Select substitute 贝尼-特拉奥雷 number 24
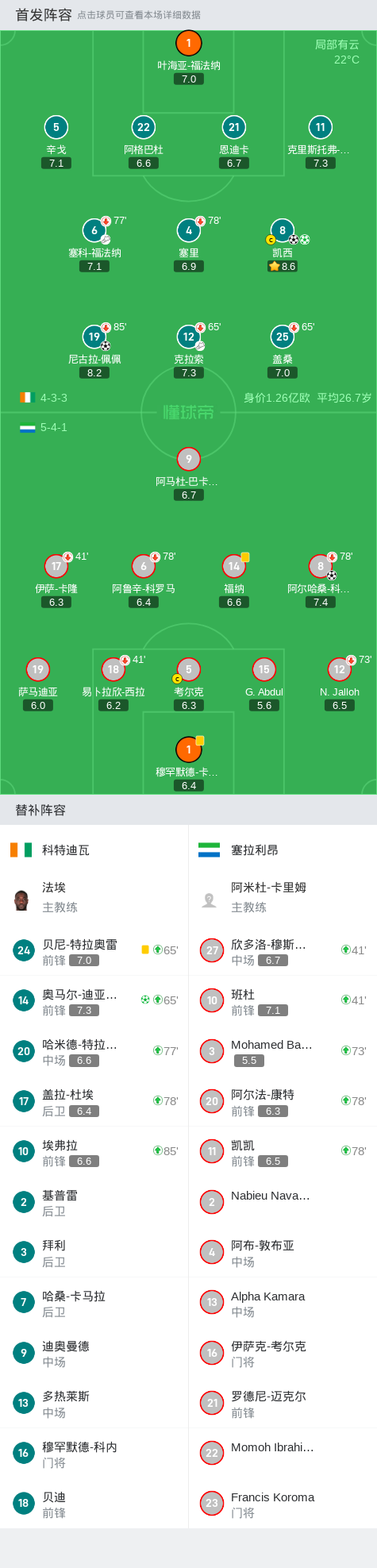 tap(94, 951)
